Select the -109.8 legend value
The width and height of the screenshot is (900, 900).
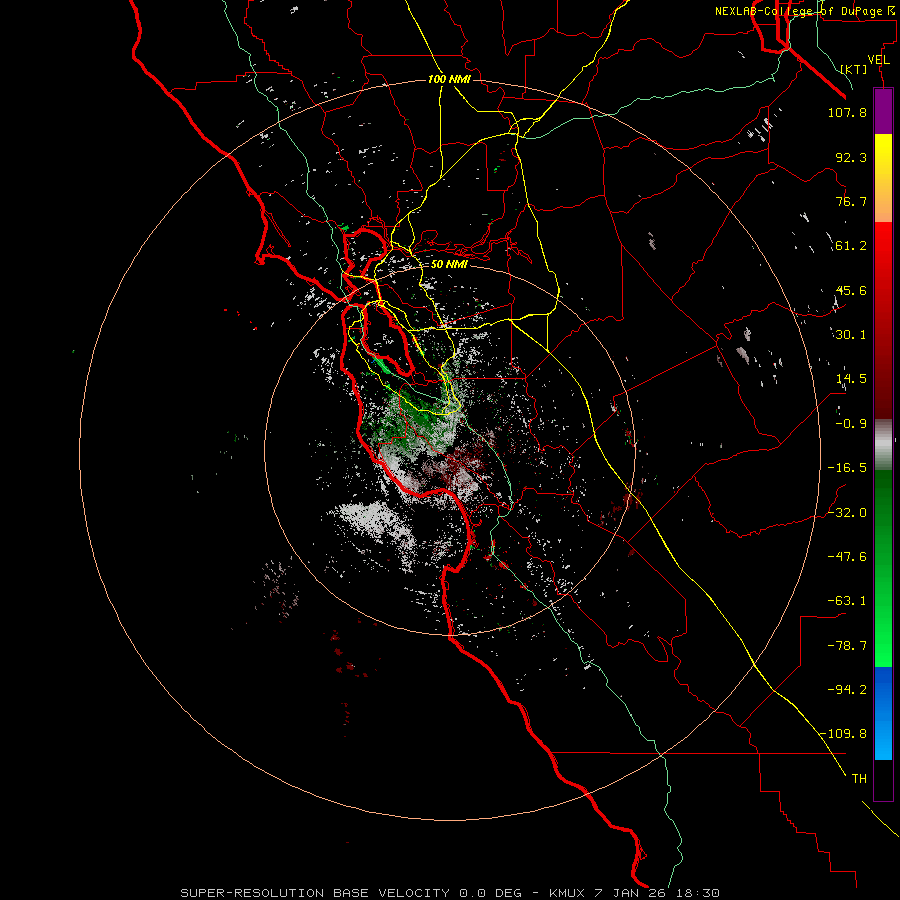tap(843, 734)
